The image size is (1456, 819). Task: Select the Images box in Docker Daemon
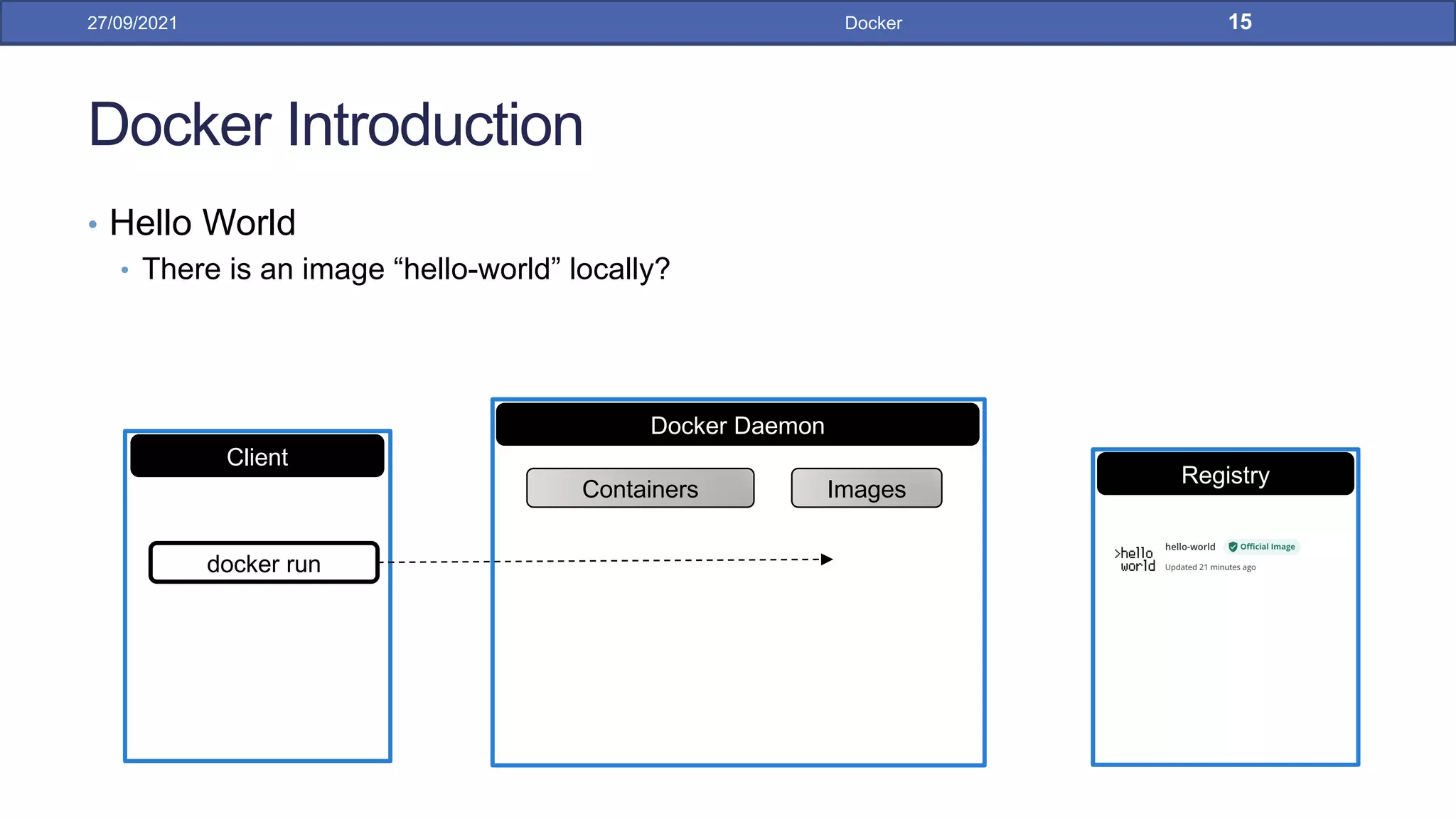866,488
